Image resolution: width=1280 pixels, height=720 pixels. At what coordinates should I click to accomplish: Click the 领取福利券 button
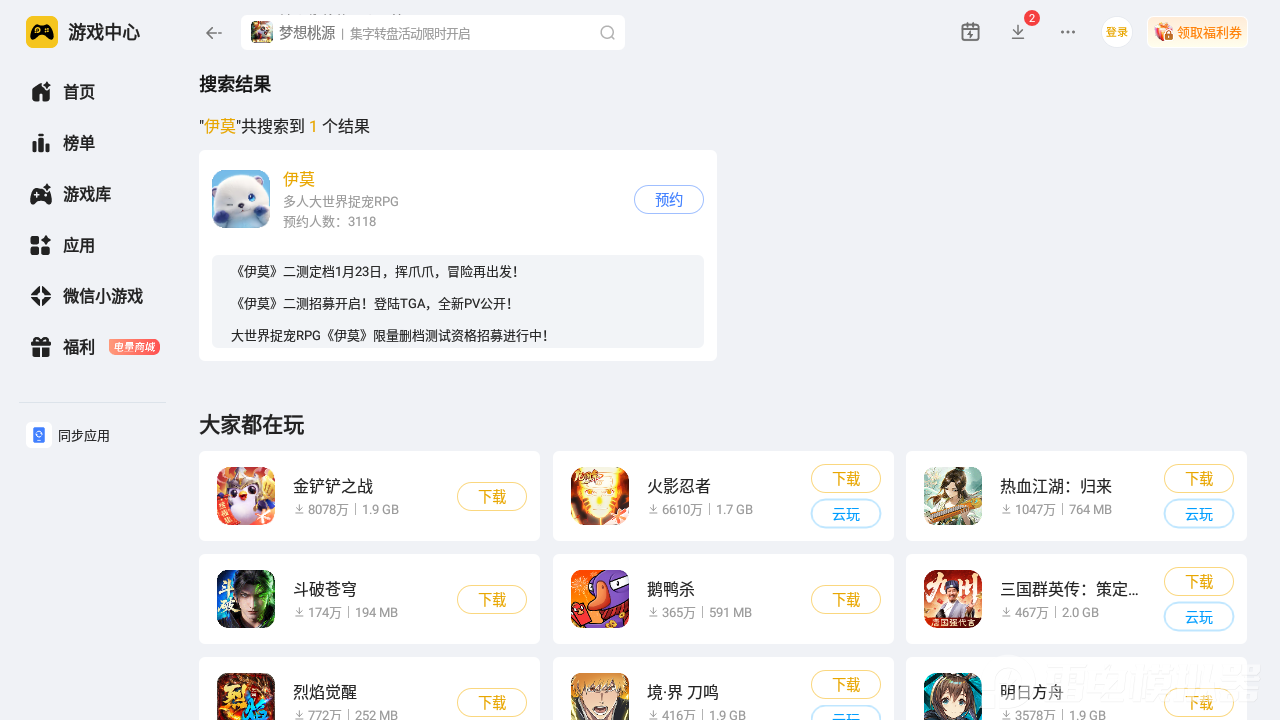[x=1197, y=32]
